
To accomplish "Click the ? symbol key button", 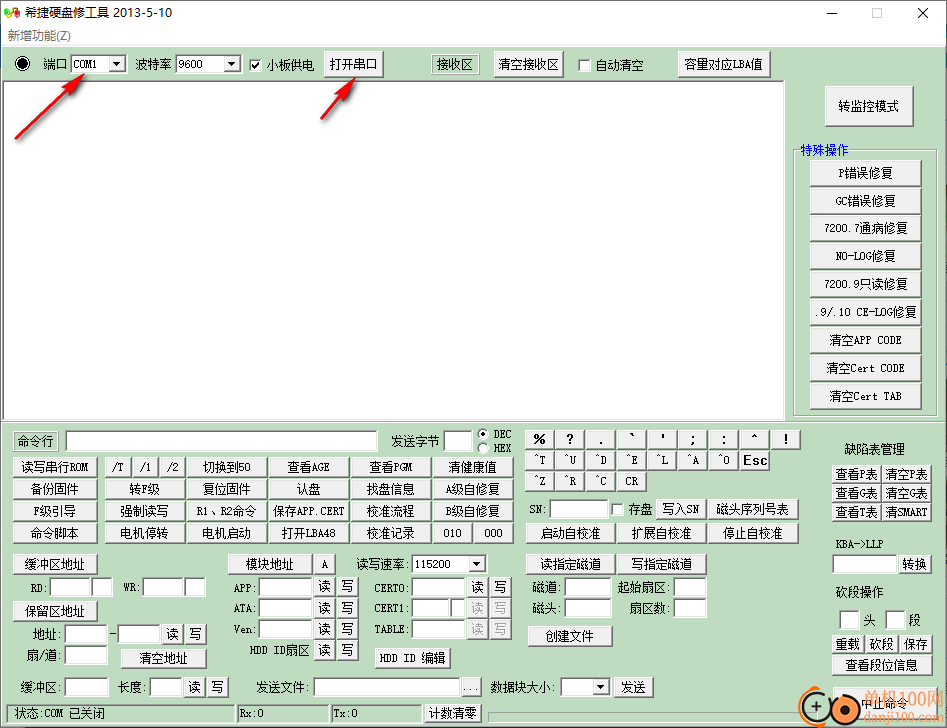I will pos(570,439).
